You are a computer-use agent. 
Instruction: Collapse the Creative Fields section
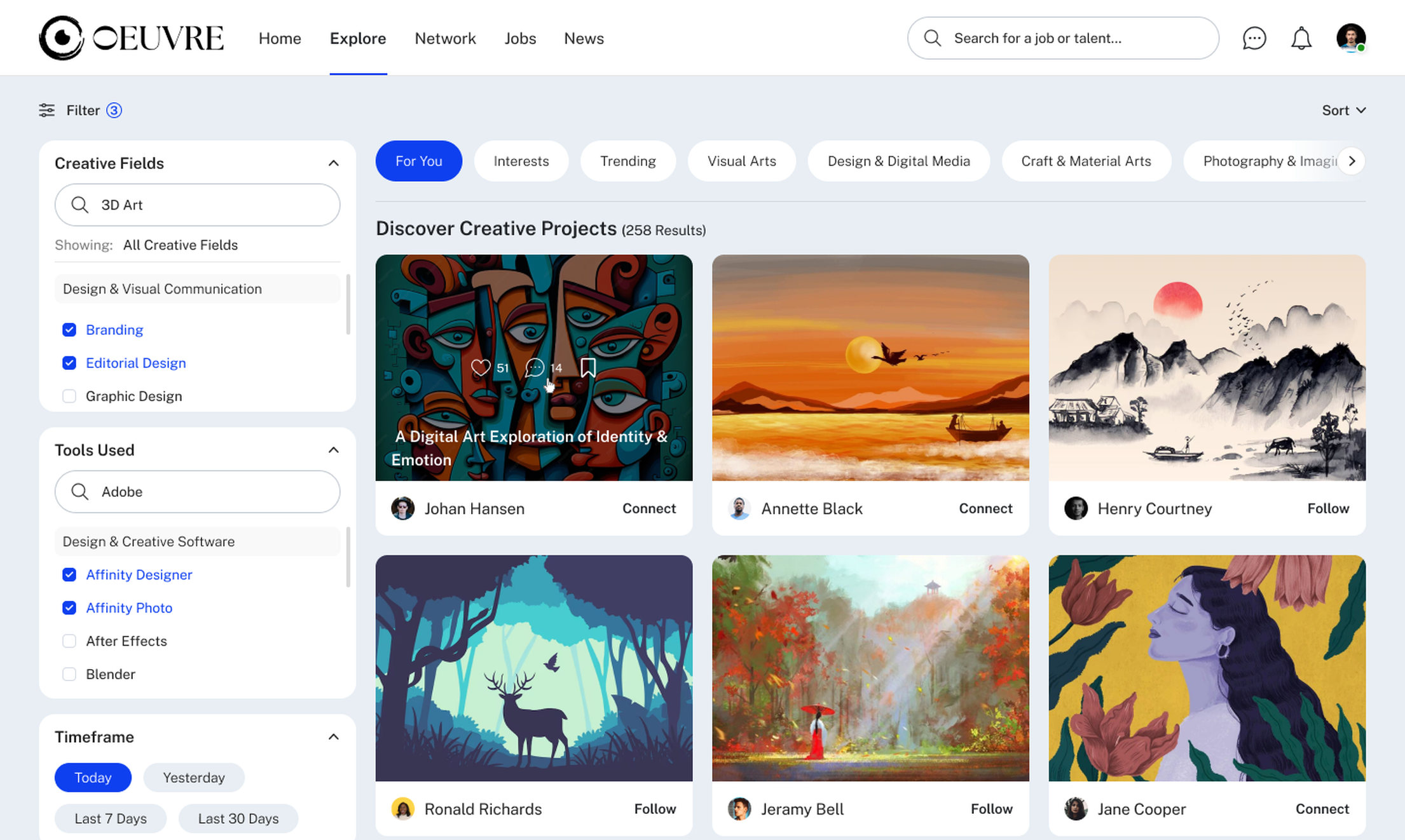[x=333, y=163]
